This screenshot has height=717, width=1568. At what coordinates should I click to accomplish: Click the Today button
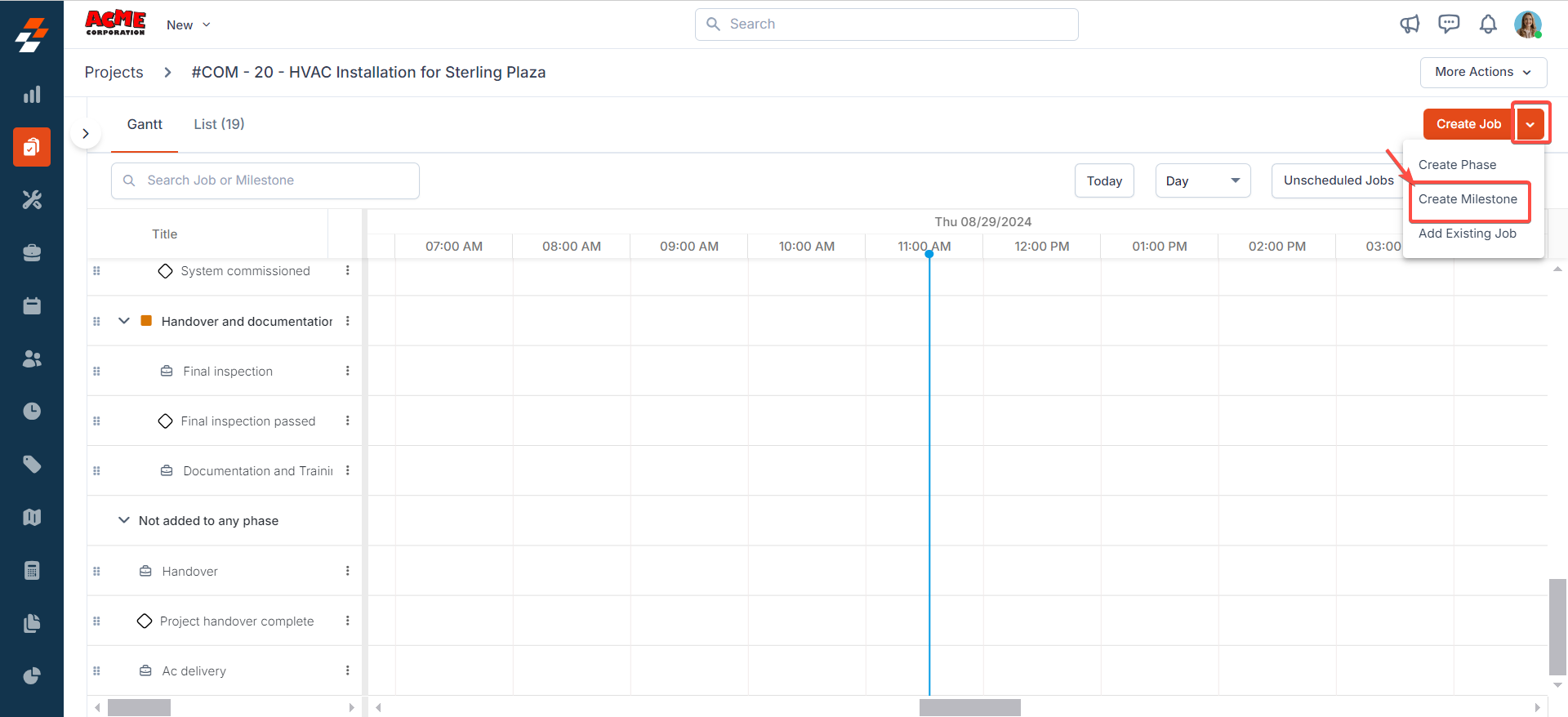click(x=1104, y=180)
